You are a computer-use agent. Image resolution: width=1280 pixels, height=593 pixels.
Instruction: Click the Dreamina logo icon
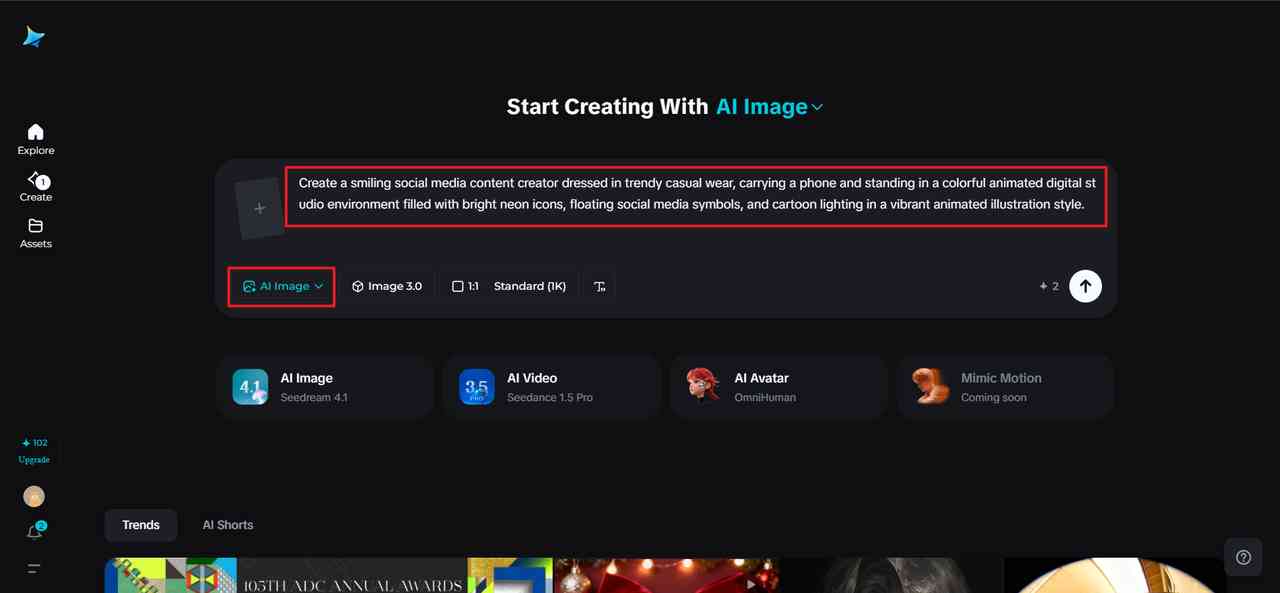34,36
